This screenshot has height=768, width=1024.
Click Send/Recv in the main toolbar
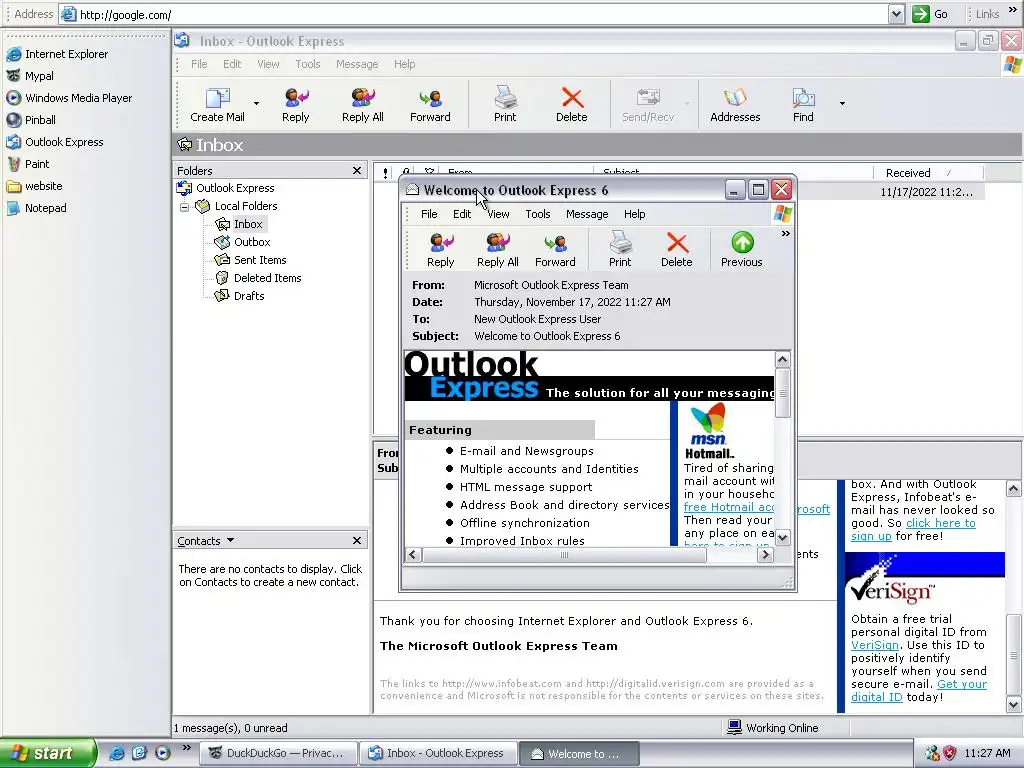coord(648,104)
